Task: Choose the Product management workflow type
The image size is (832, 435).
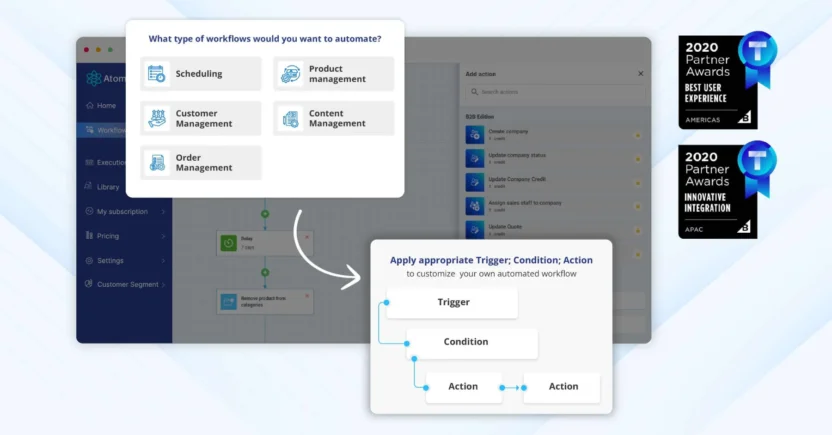Action: [334, 74]
